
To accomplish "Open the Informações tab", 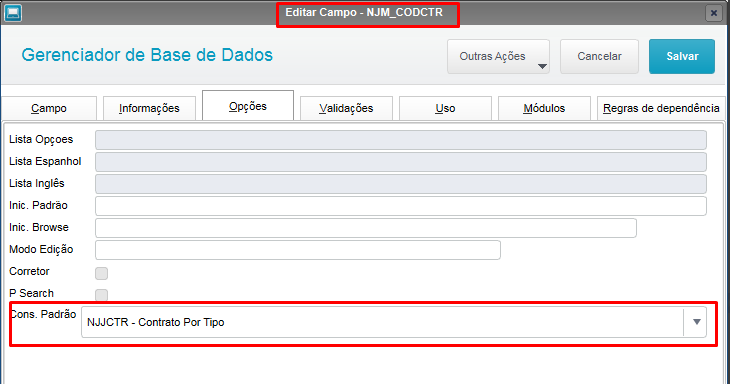I will (149, 108).
